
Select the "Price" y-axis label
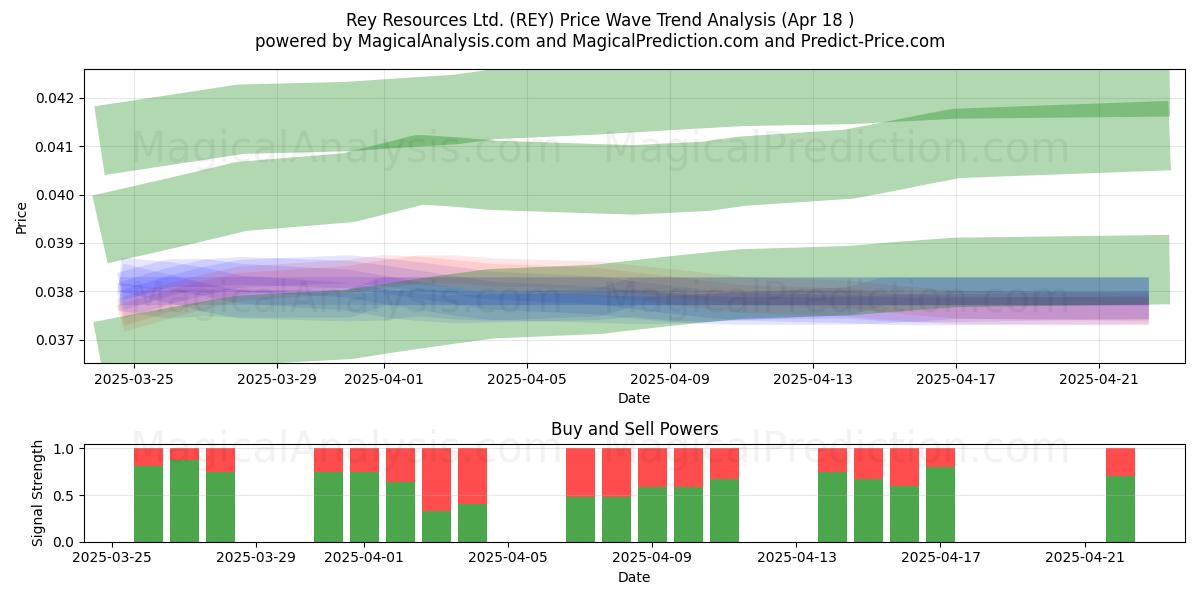[22, 217]
